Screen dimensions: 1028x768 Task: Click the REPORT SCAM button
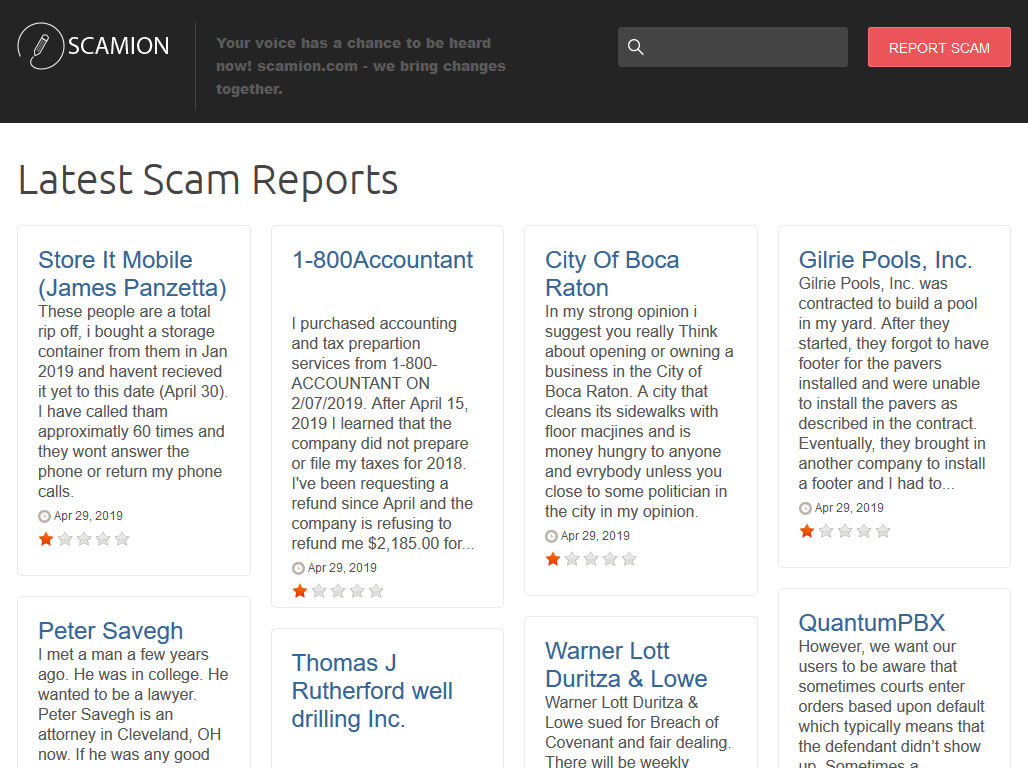point(939,47)
